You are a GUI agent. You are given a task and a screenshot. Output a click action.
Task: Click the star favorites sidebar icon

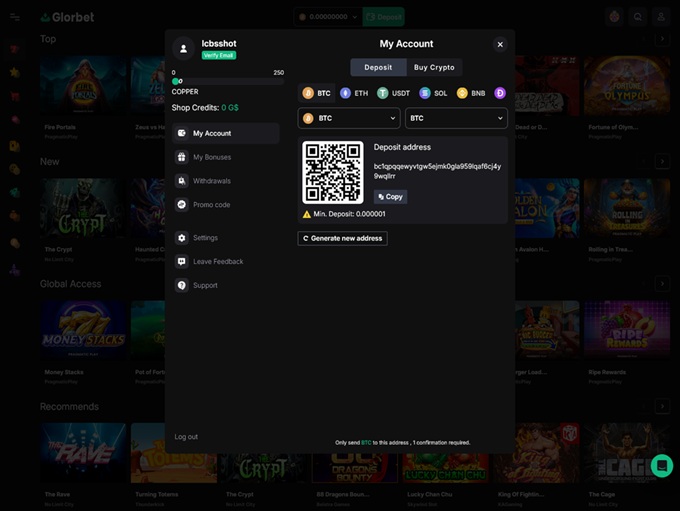(15, 72)
